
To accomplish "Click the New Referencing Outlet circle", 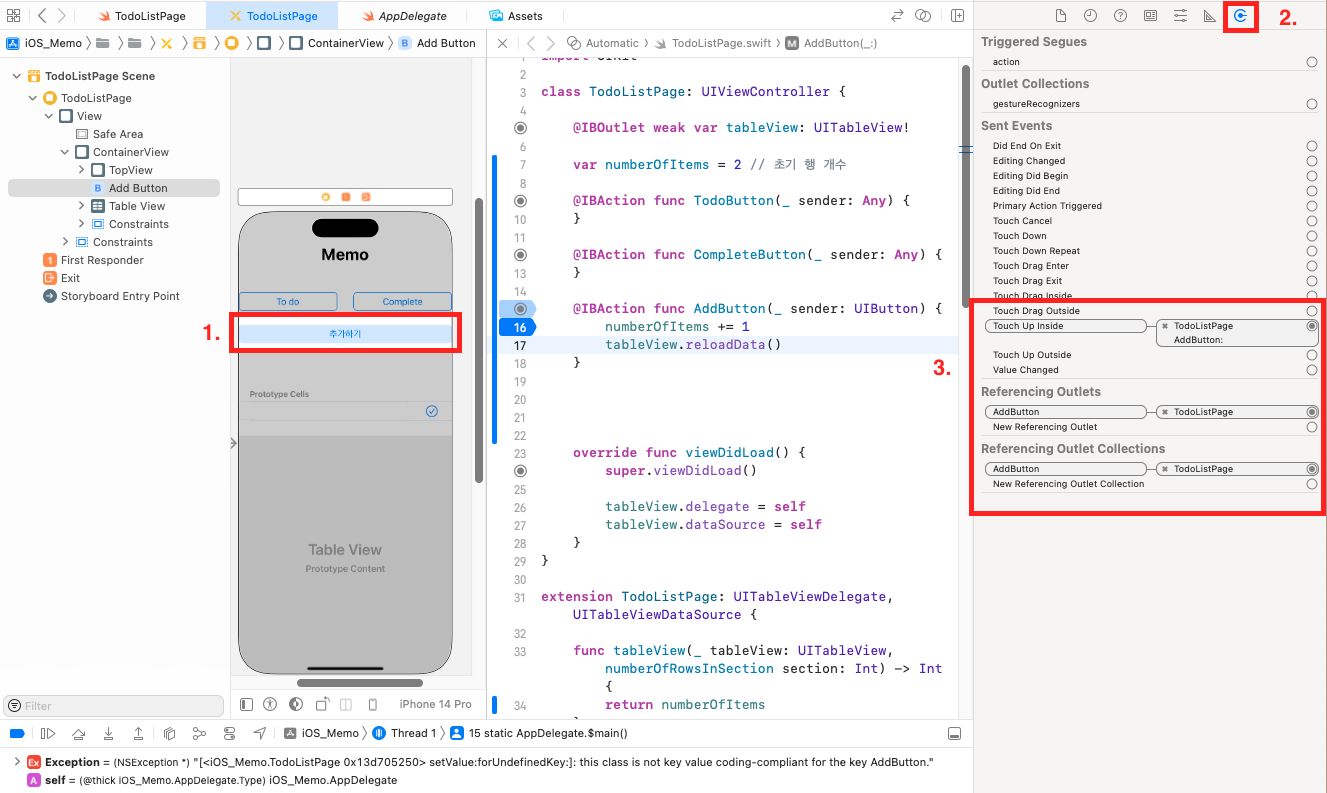I will tap(1311, 427).
